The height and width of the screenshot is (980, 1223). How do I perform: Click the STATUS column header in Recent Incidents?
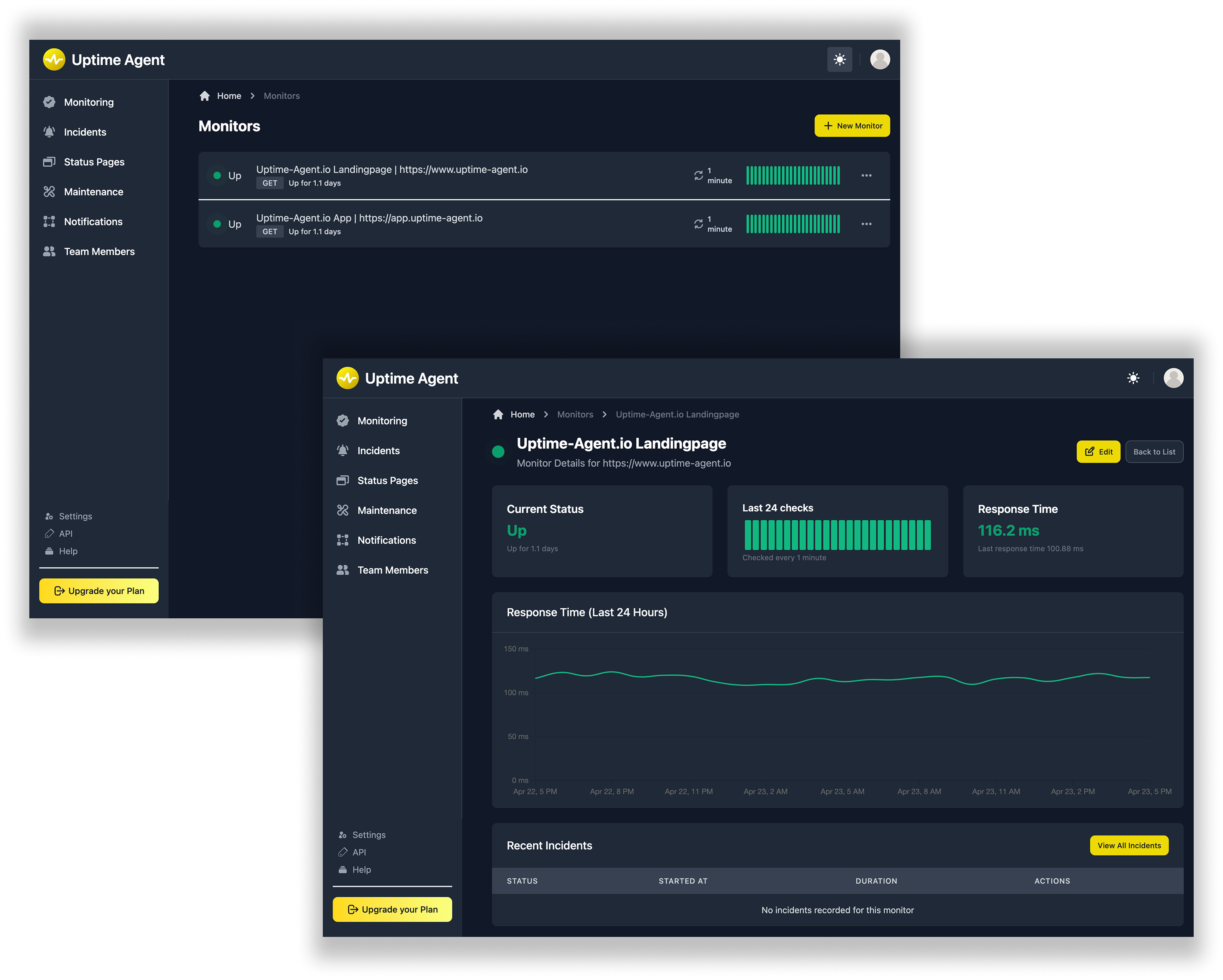point(522,881)
